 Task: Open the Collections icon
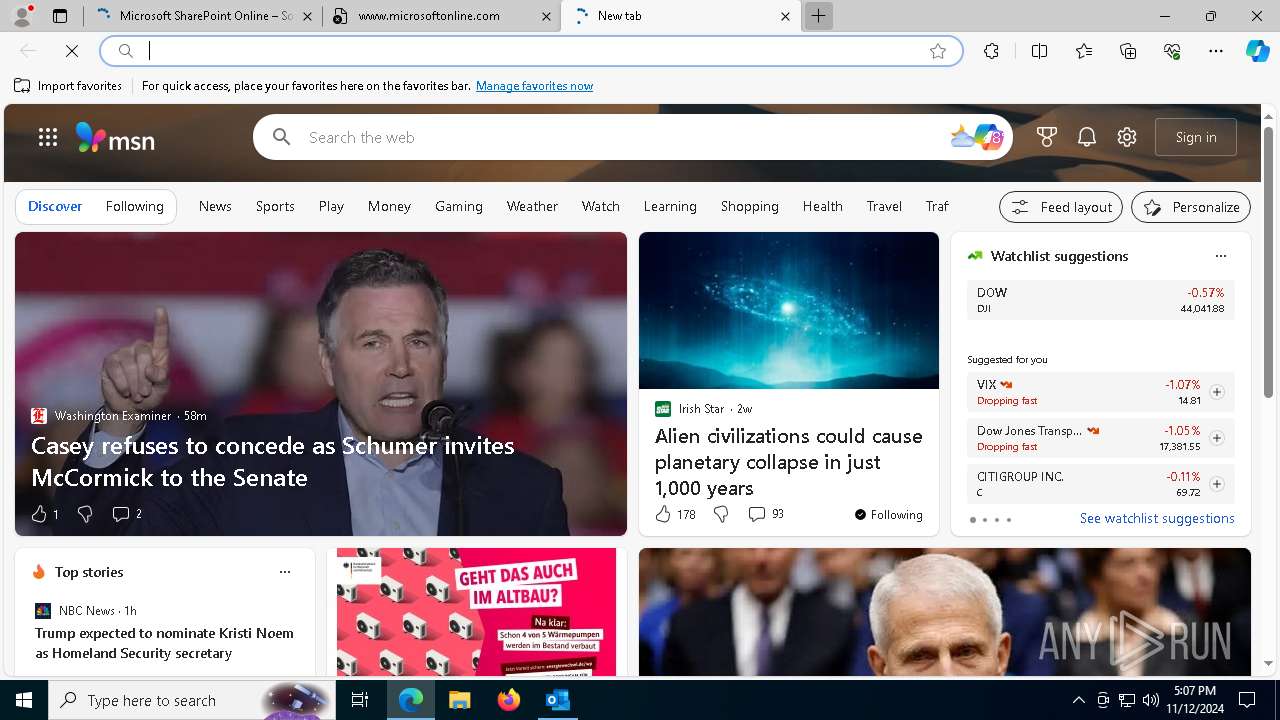1128,51
